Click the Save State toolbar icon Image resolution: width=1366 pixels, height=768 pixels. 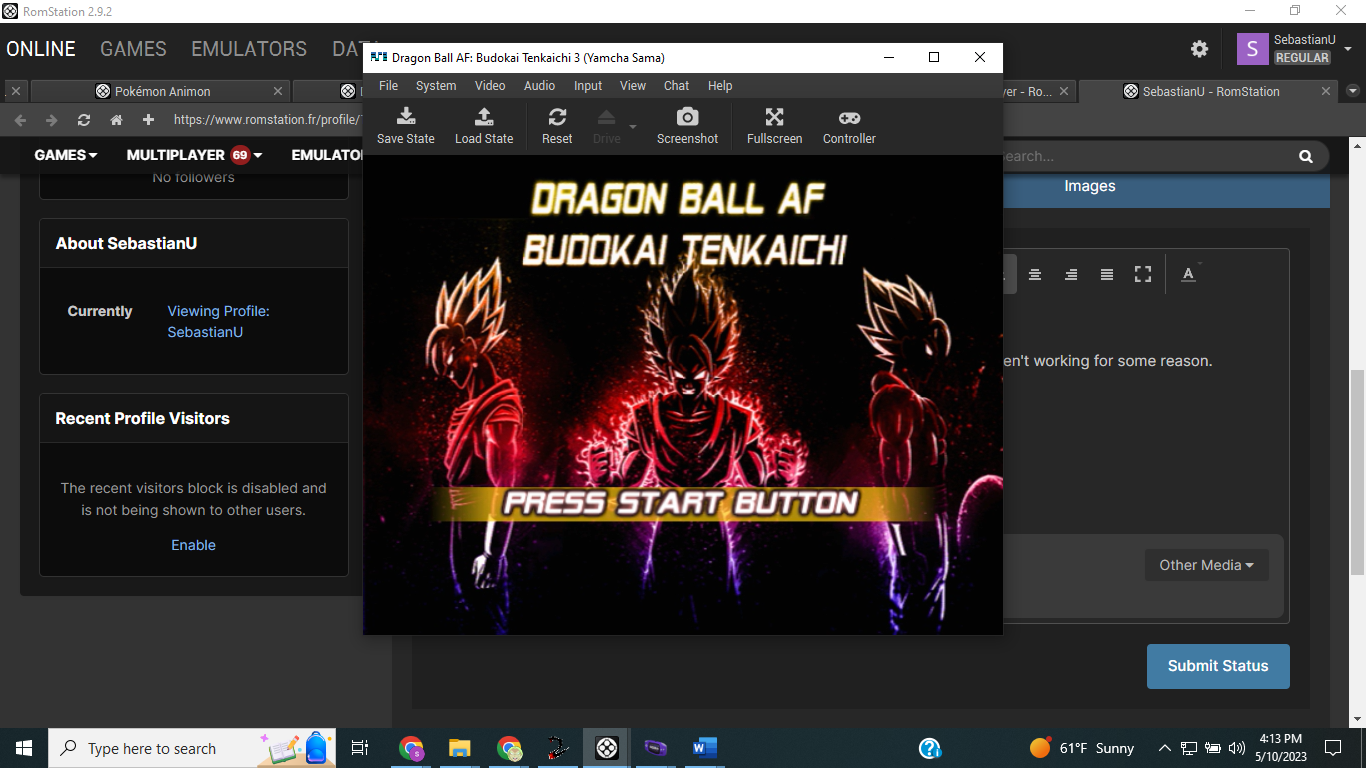406,126
